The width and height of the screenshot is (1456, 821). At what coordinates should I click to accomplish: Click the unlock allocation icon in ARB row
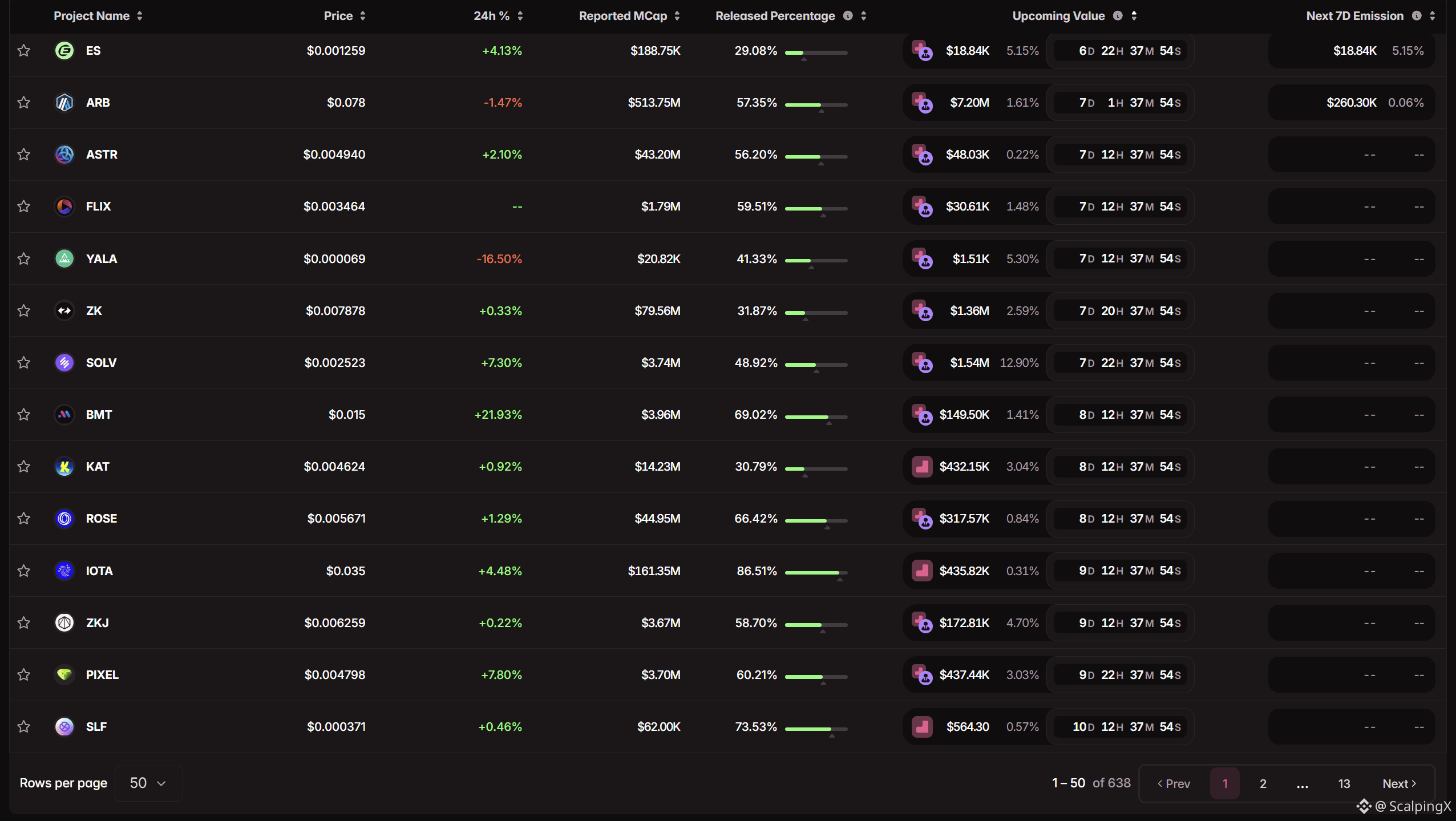(922, 103)
